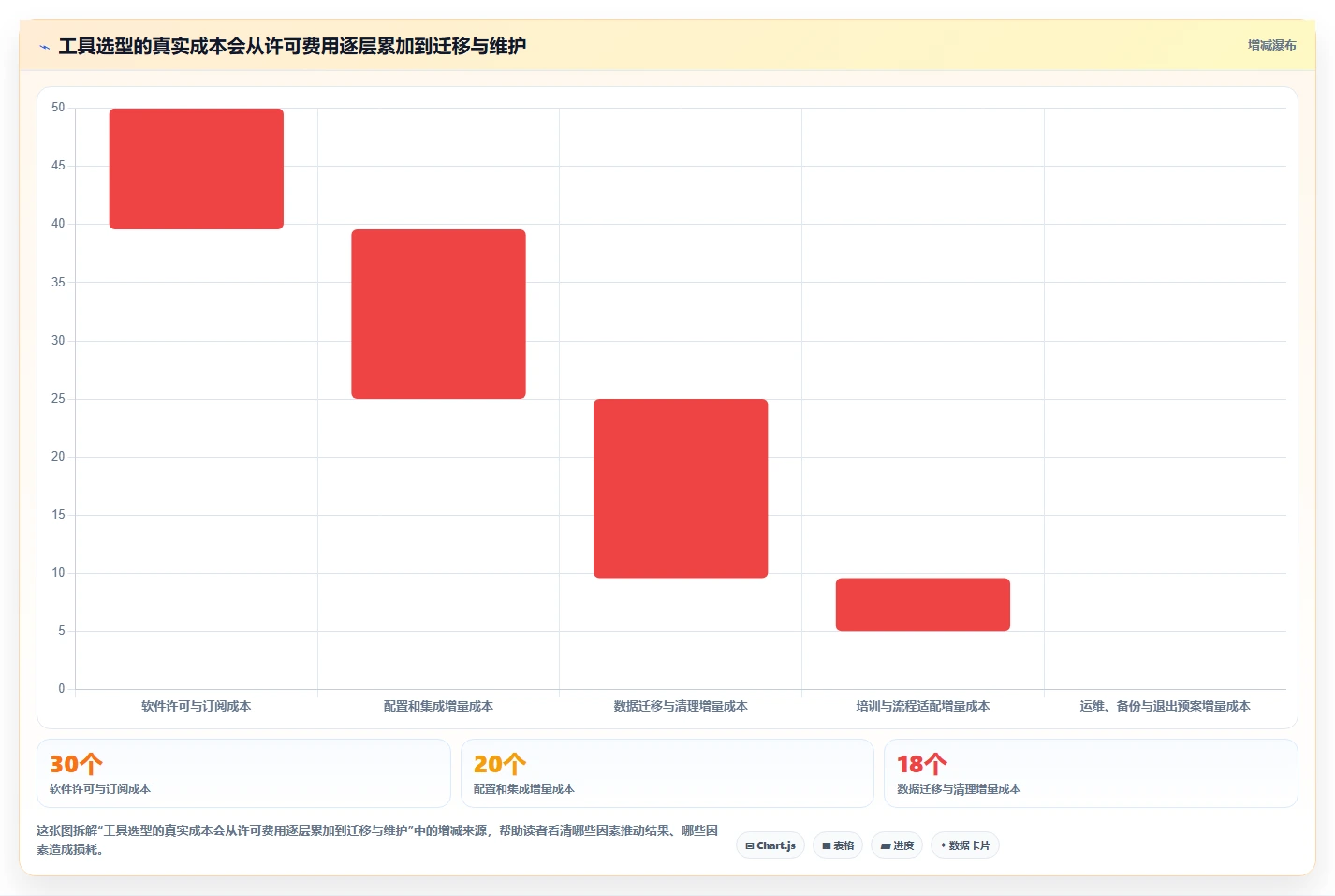Click y-axis value 50
This screenshot has width=1335, height=896.
point(58,108)
